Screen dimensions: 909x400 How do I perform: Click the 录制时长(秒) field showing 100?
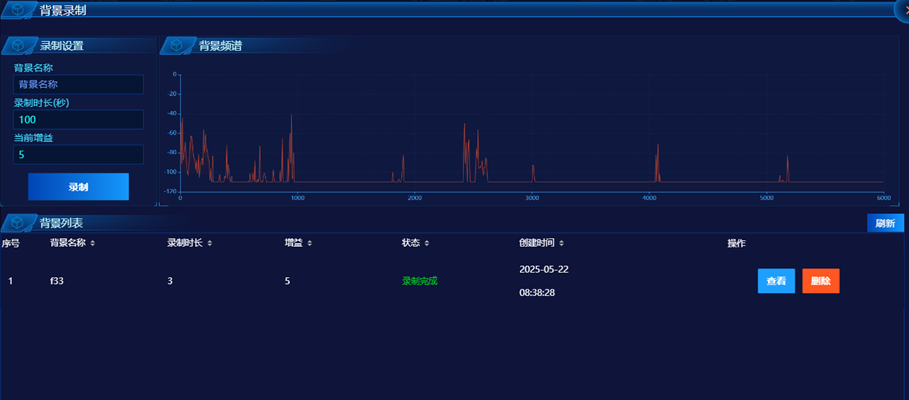[x=78, y=119]
